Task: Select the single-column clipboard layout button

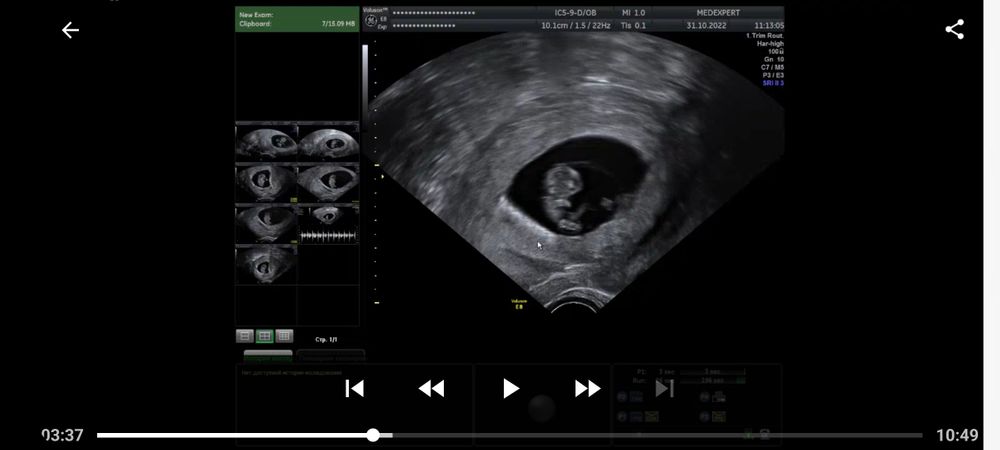Action: click(244, 336)
